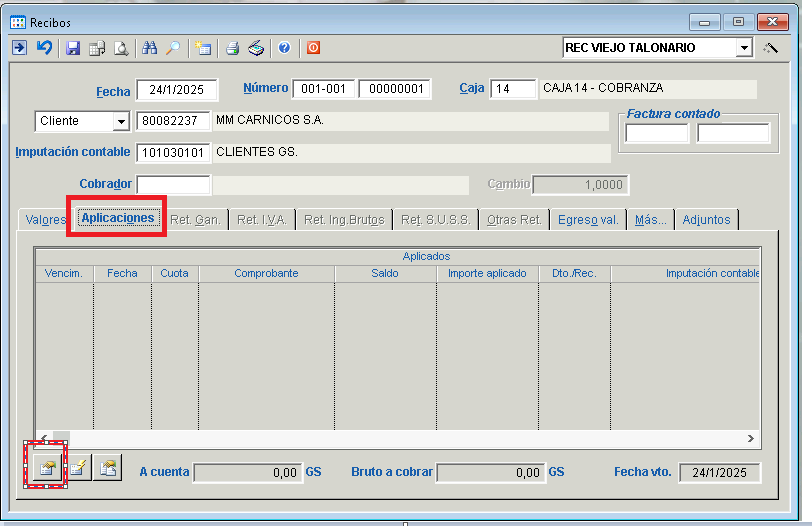Expand the Cliente type dropdown
Viewport: 812px width, 526px height.
(121, 121)
